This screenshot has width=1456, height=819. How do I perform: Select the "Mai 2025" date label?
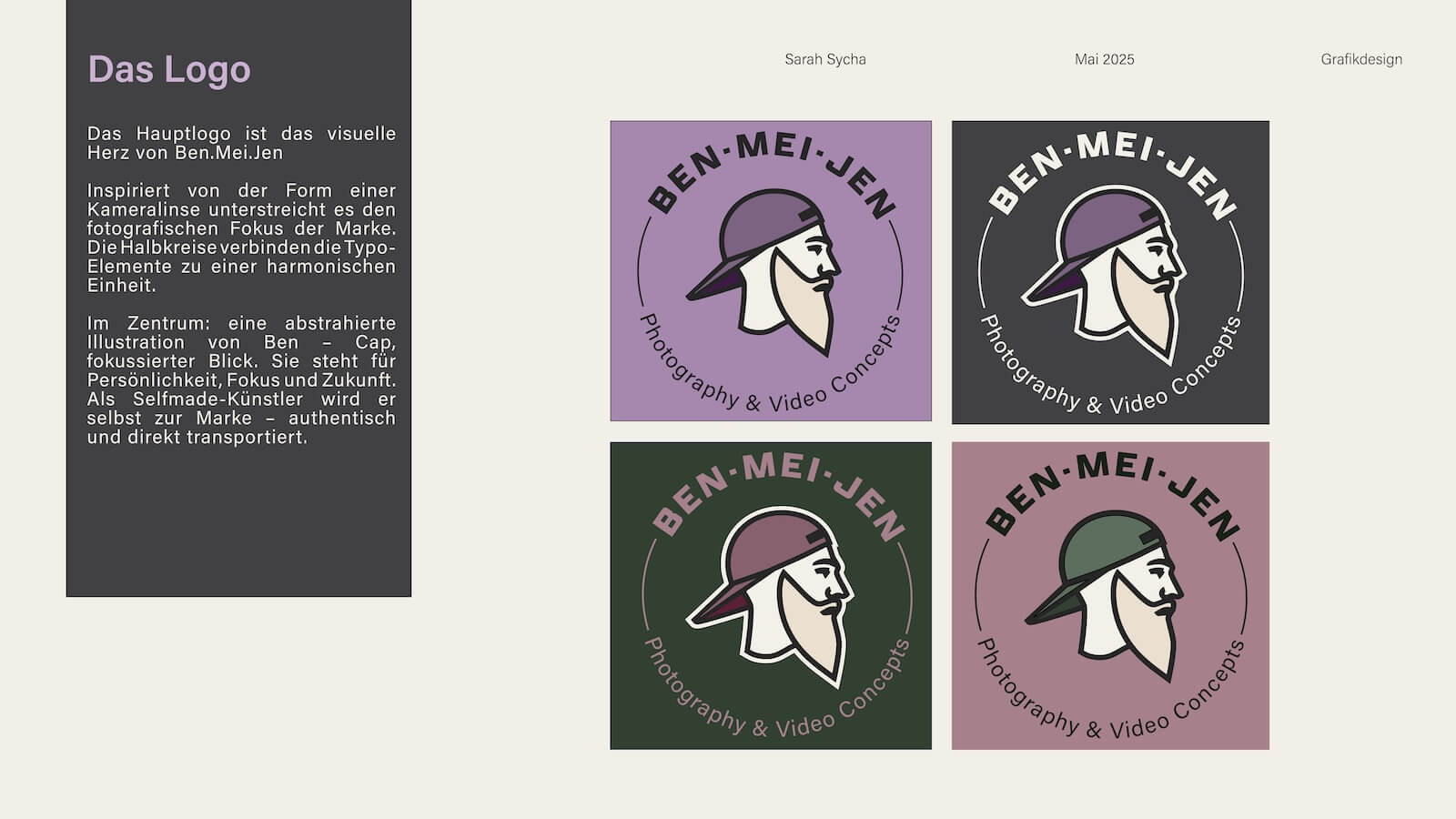click(1104, 60)
